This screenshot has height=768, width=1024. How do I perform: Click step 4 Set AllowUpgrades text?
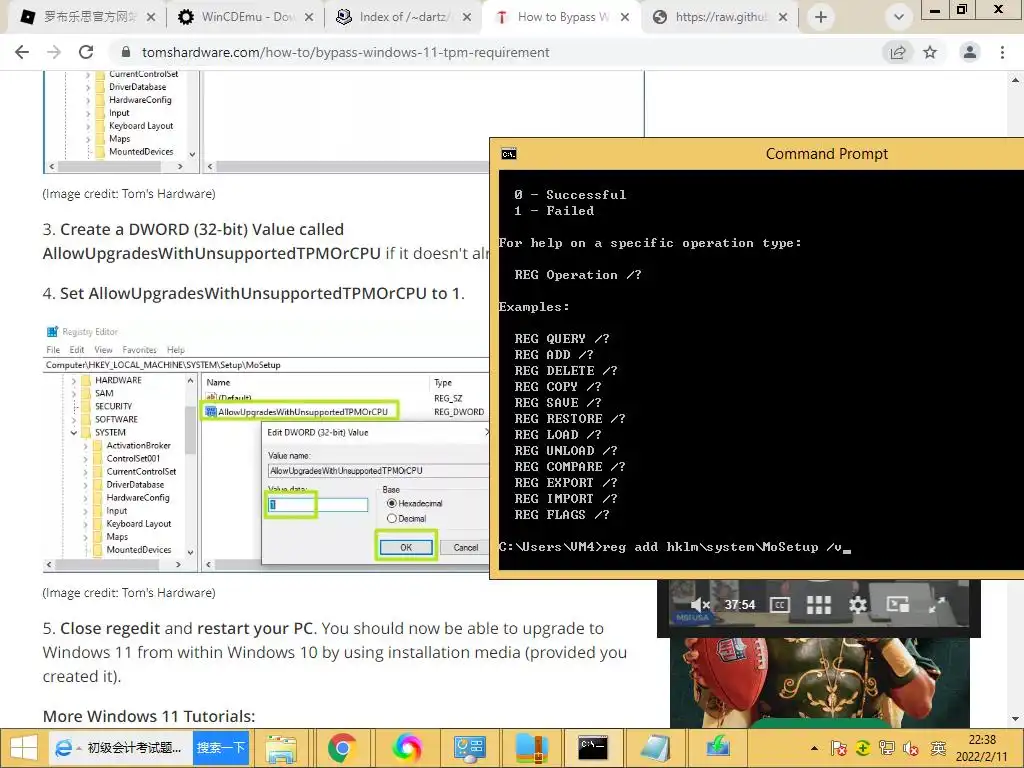(x=253, y=293)
